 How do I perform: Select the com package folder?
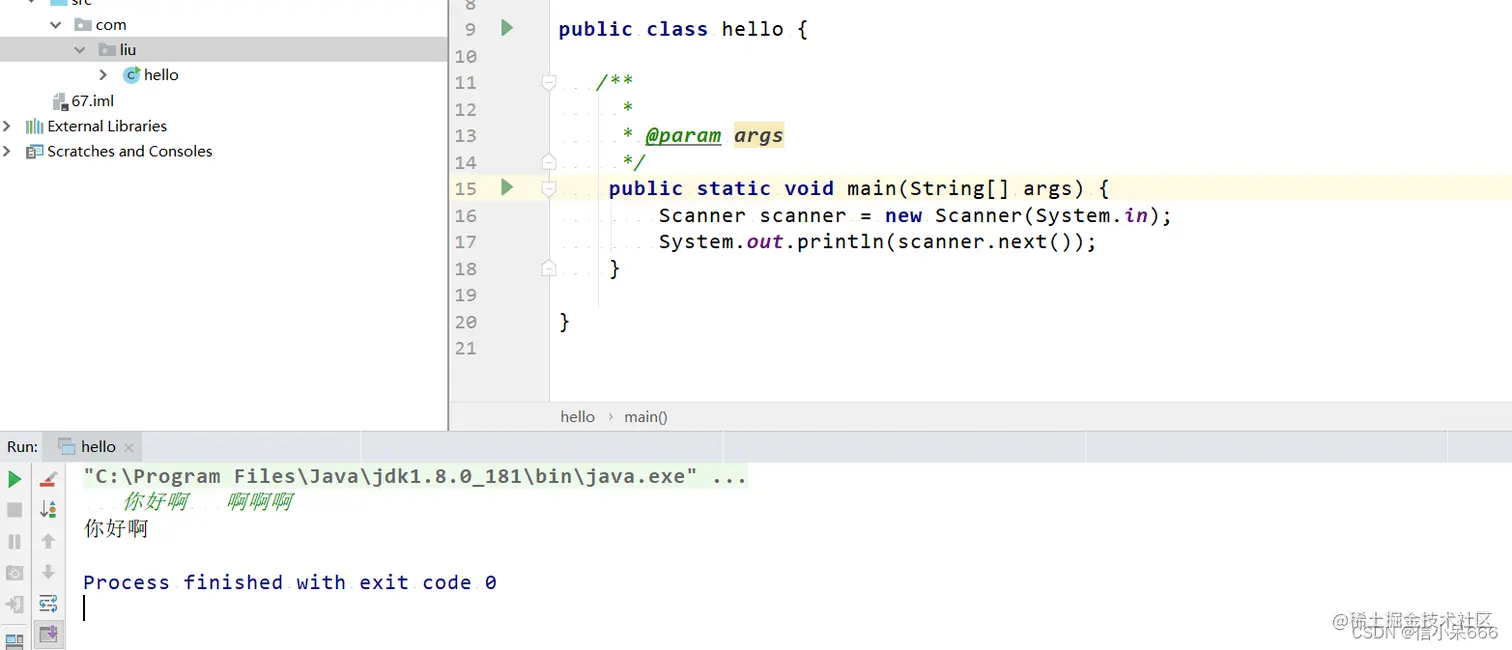click(111, 24)
